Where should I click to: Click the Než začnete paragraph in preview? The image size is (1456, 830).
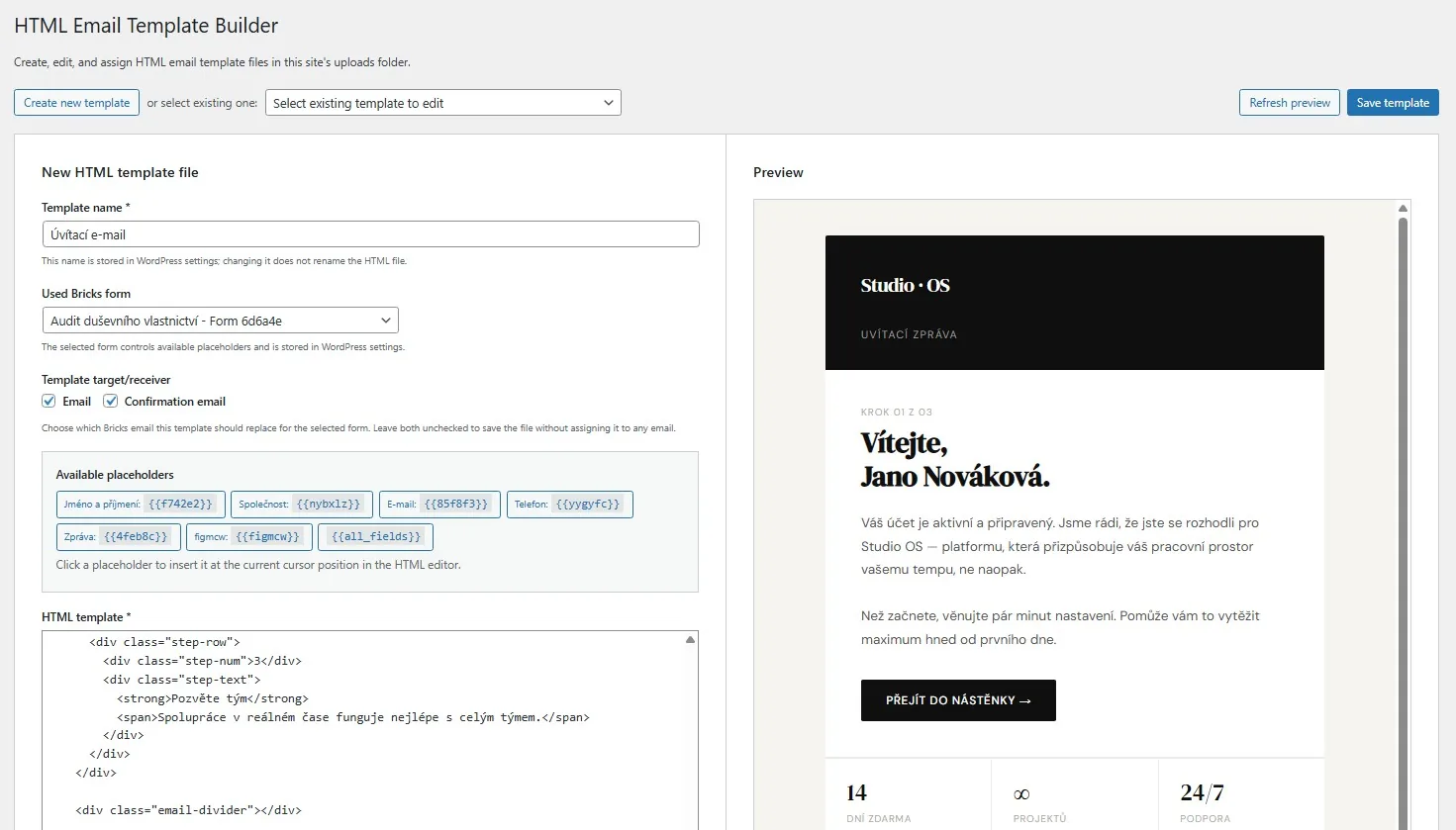(1060, 628)
